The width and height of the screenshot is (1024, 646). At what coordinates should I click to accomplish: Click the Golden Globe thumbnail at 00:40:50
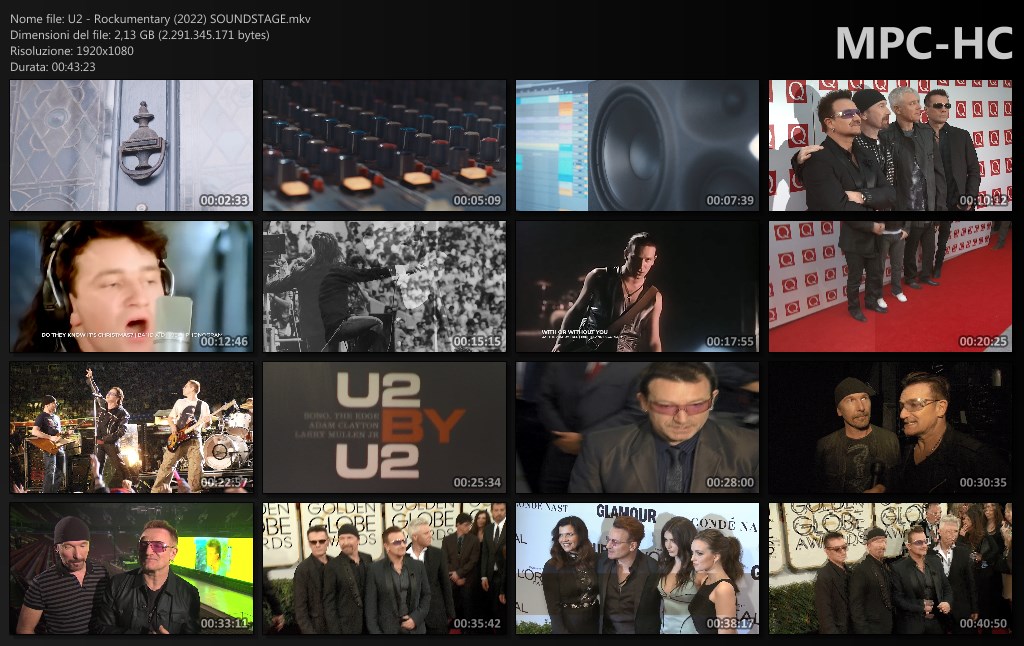(890, 569)
